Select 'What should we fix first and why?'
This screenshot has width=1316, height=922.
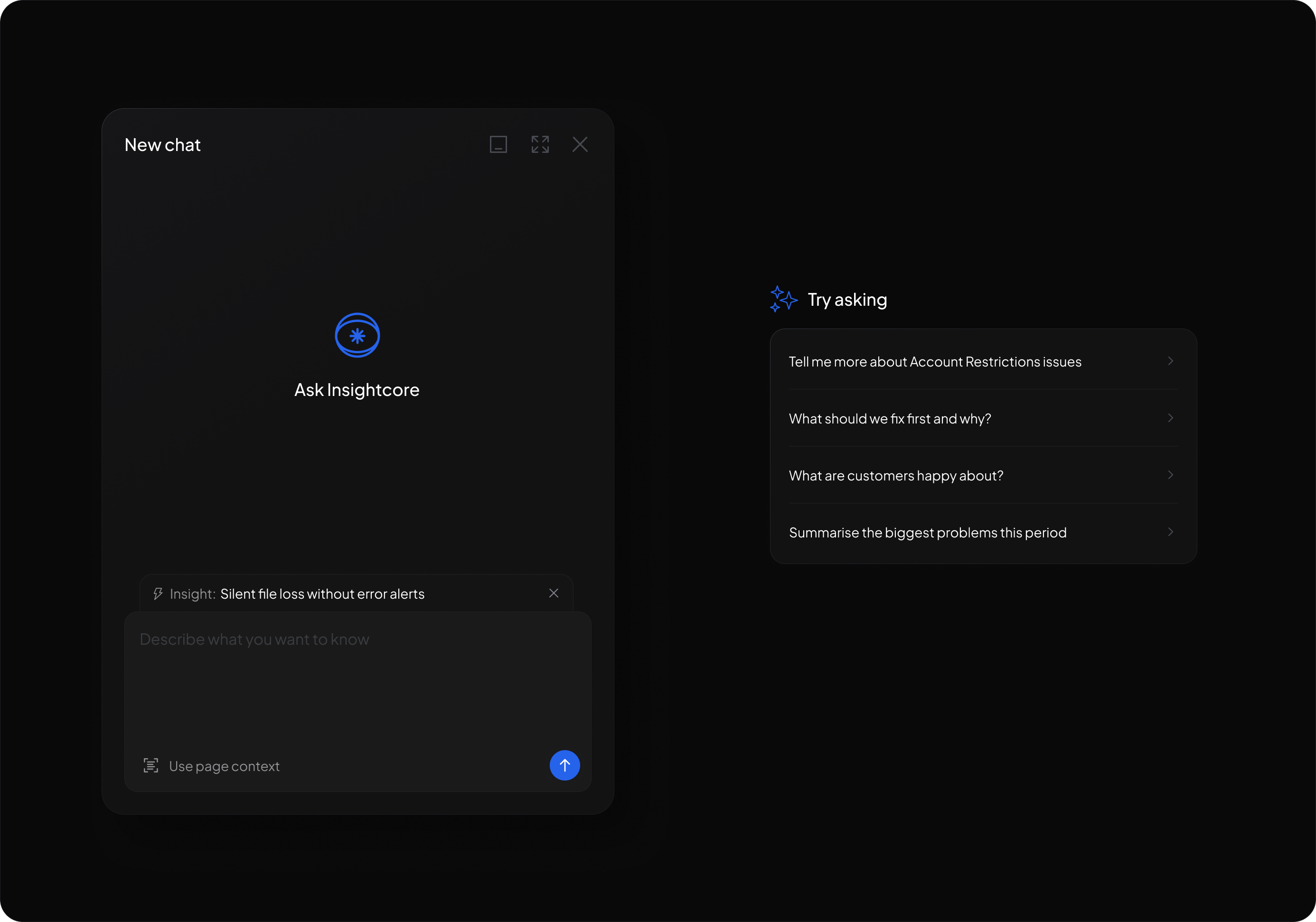click(x=983, y=418)
